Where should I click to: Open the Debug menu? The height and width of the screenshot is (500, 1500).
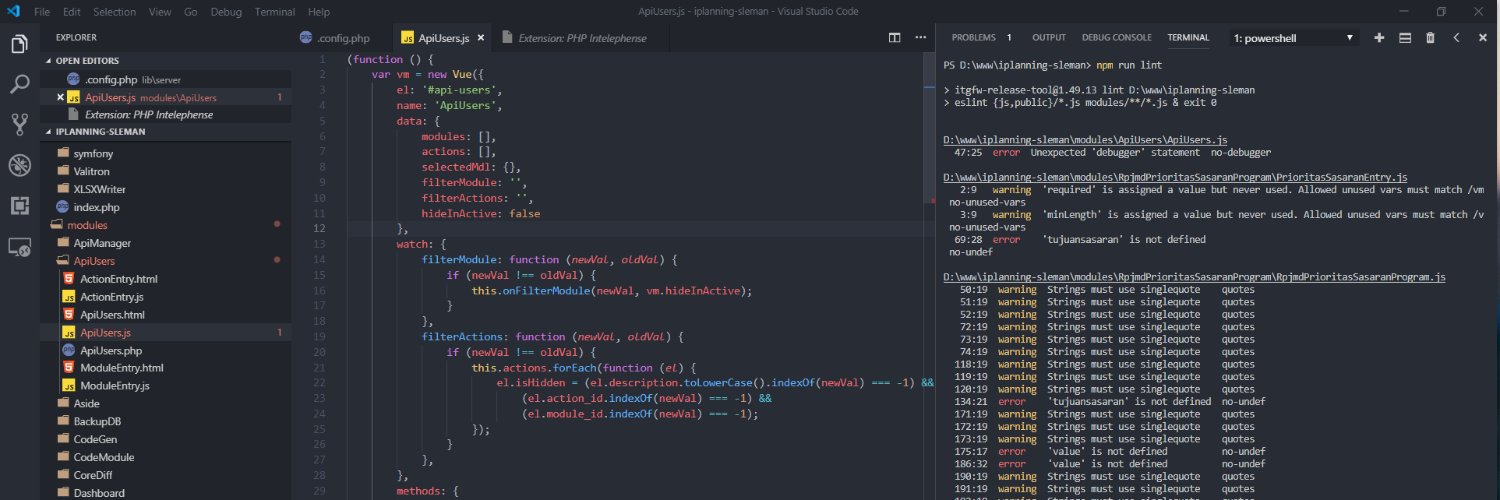click(226, 12)
